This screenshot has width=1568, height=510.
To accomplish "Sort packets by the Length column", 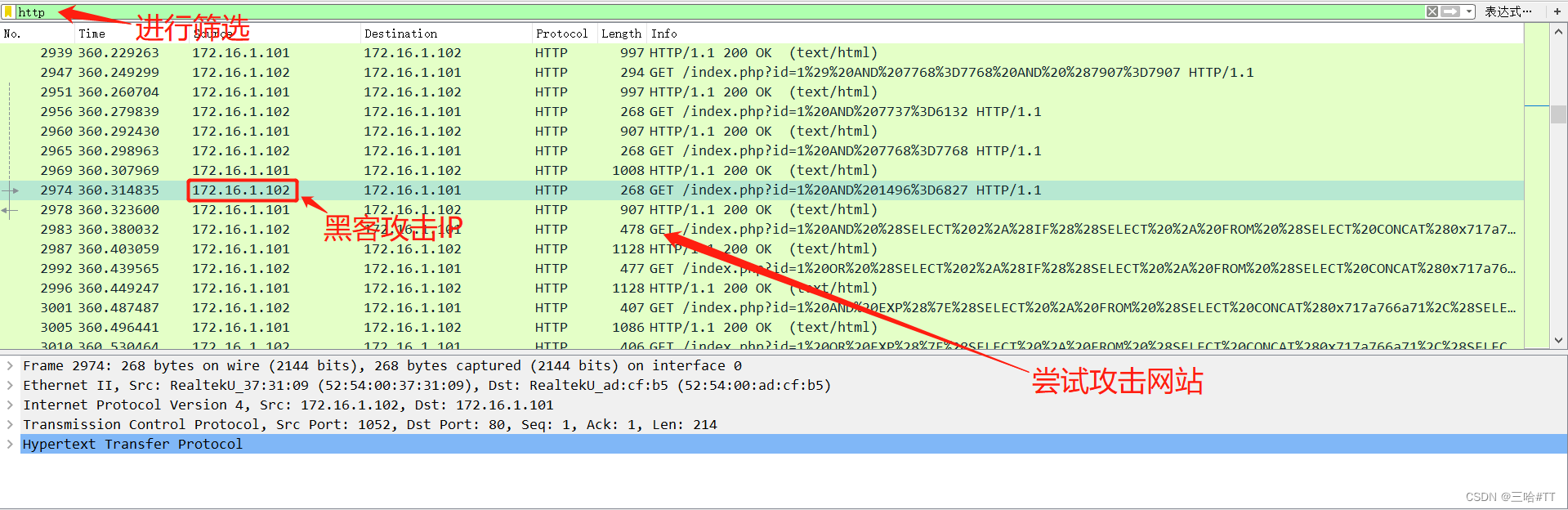I will point(622,34).
